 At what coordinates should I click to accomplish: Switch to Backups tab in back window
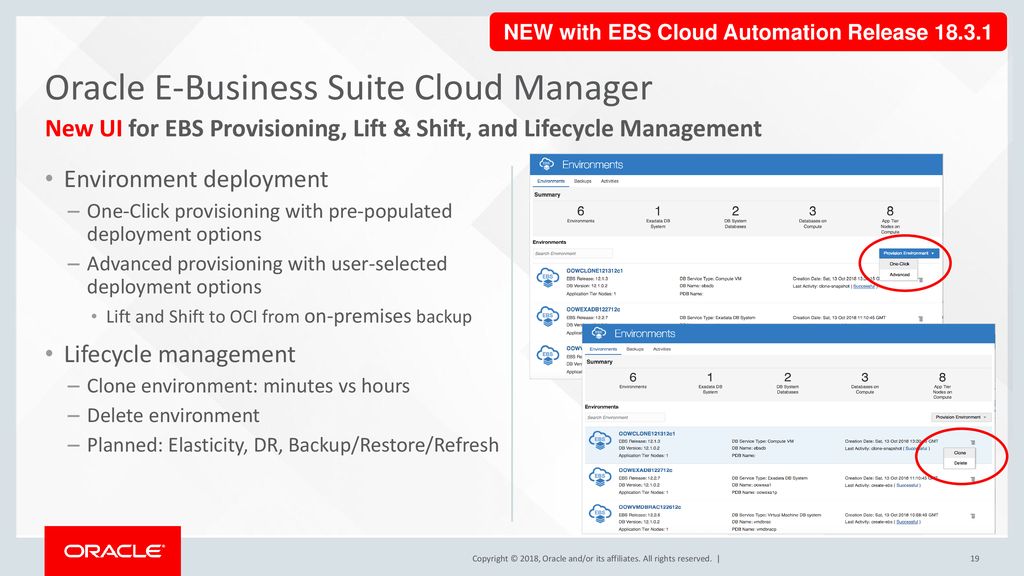583,181
